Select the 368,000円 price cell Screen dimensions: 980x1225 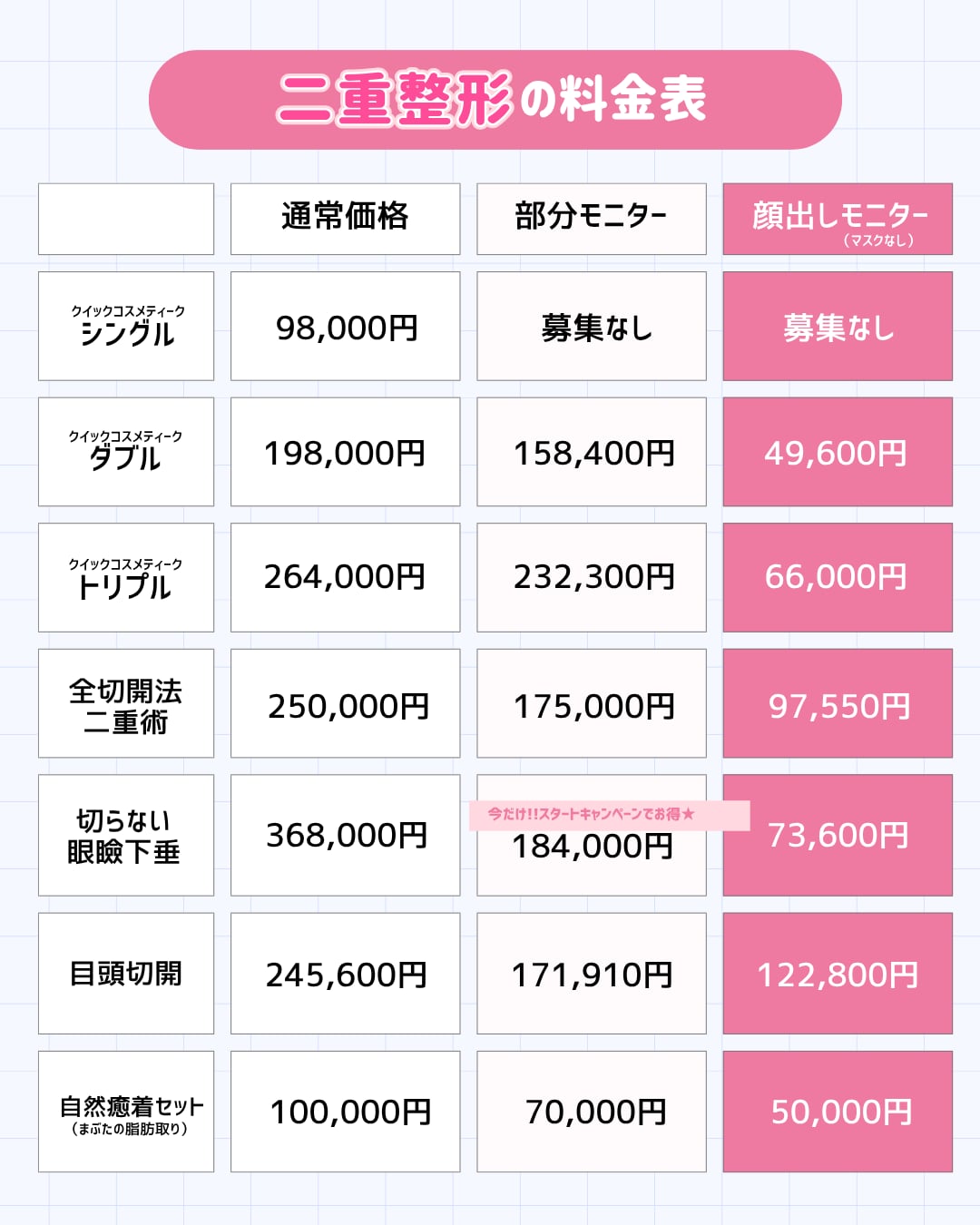[x=345, y=835]
